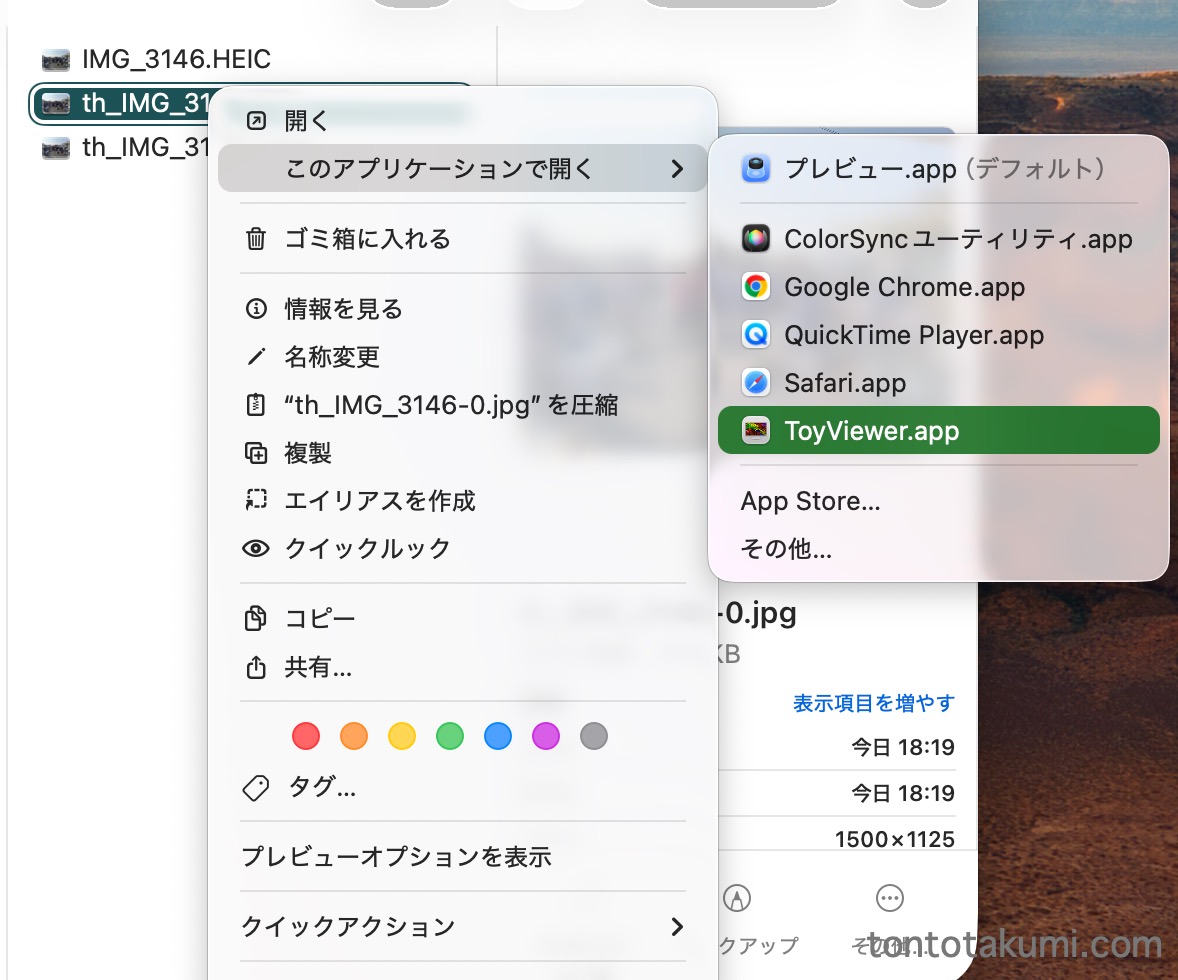Image resolution: width=1178 pixels, height=980 pixels.
Task: Click the info icon beside 情報を見る
Action: pos(256,309)
